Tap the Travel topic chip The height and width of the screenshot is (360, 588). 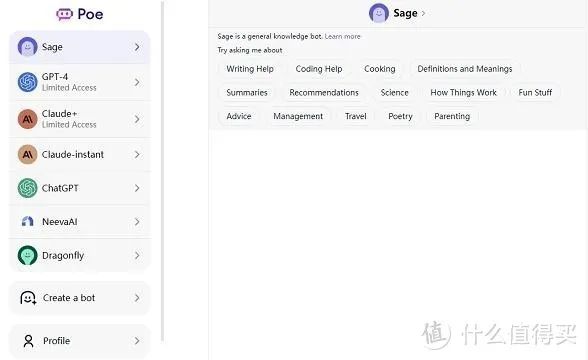[356, 116]
